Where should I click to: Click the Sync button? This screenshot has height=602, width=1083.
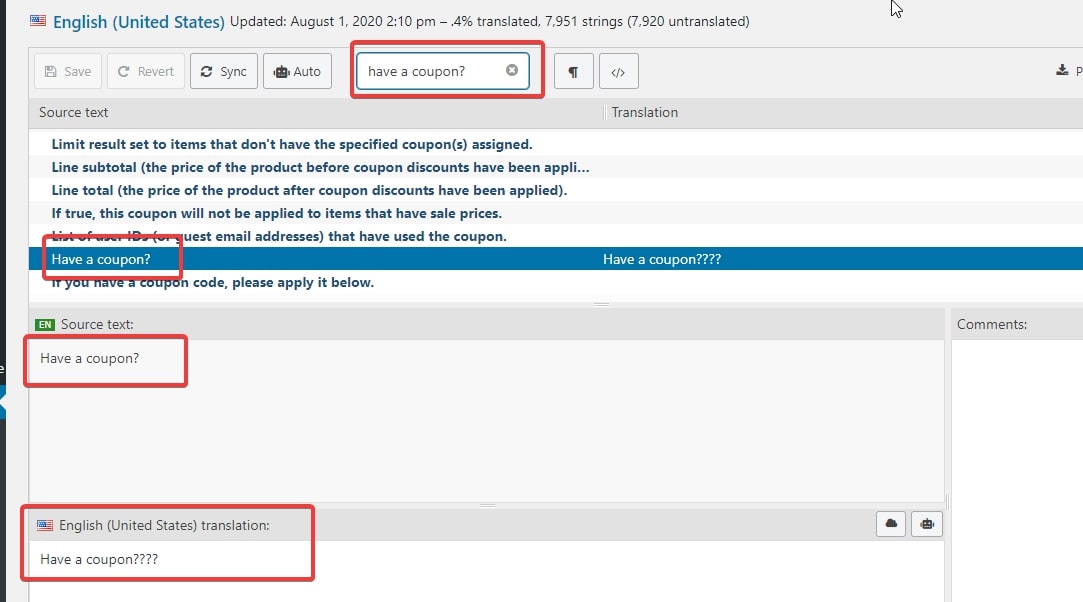point(224,71)
